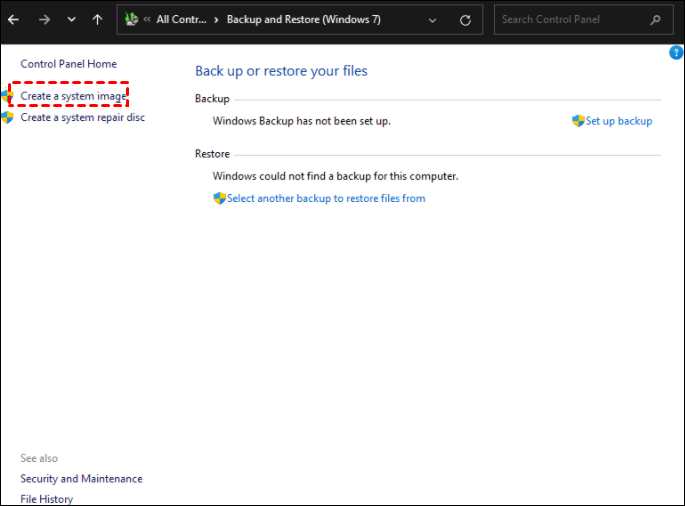Click the Restore section label
The image size is (685, 506).
click(212, 154)
